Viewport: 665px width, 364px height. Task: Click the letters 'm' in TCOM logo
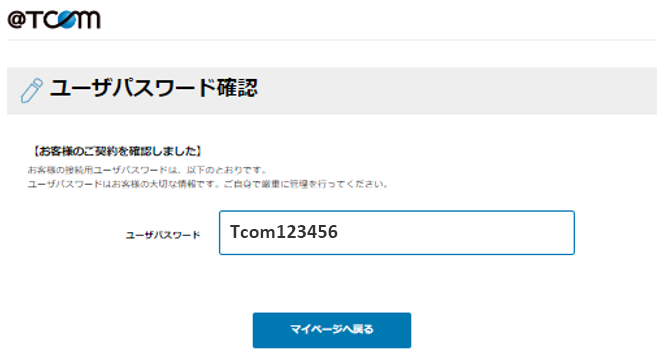(88, 20)
